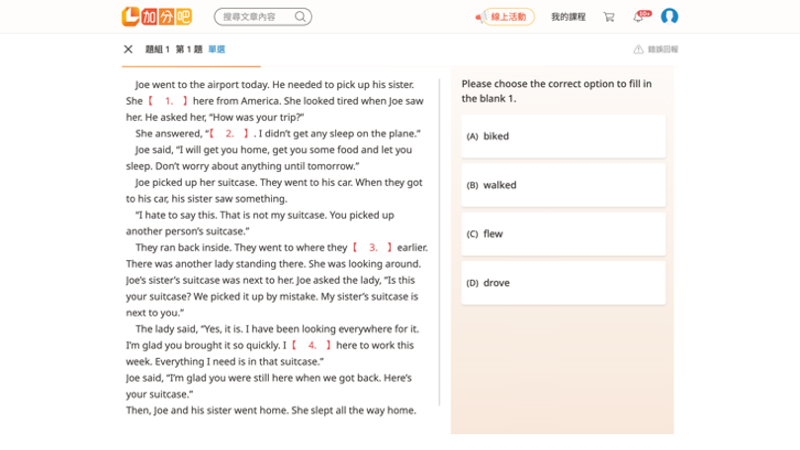Image resolution: width=800 pixels, height=450 pixels.
Task: Click blank 2 in the passage
Action: point(230,133)
